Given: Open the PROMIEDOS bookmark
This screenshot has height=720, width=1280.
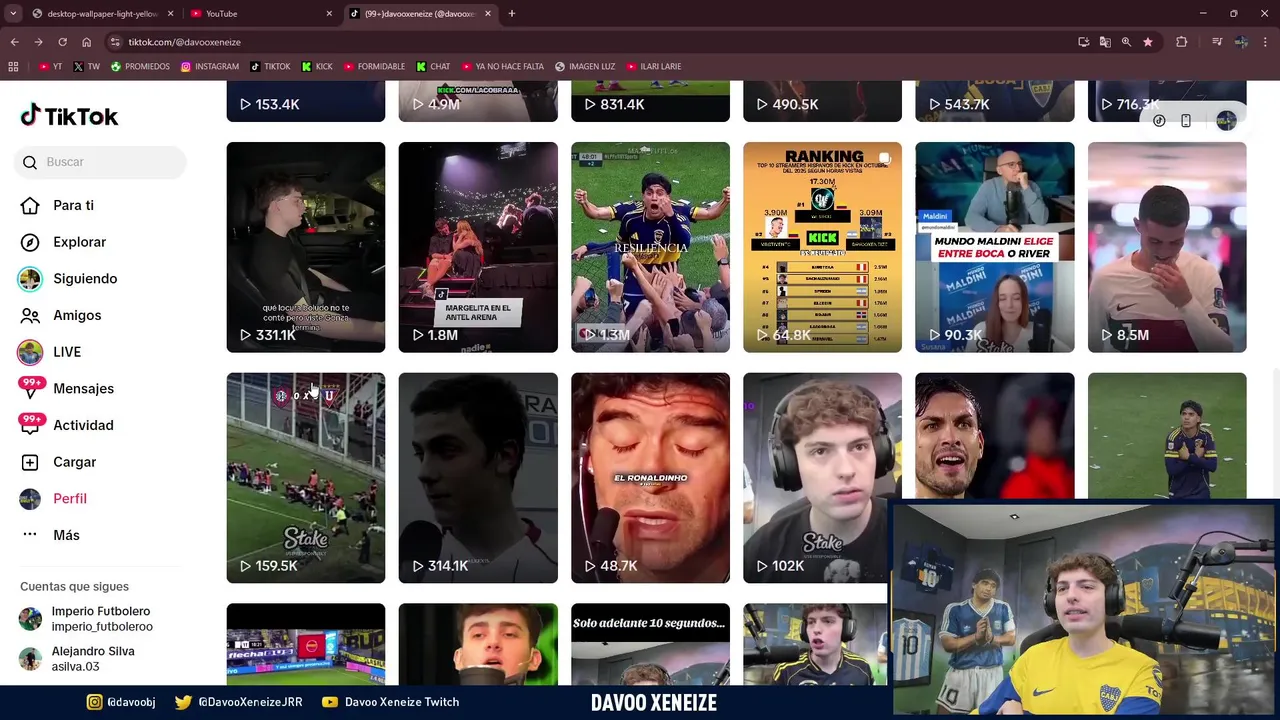Looking at the screenshot, I should [140, 66].
